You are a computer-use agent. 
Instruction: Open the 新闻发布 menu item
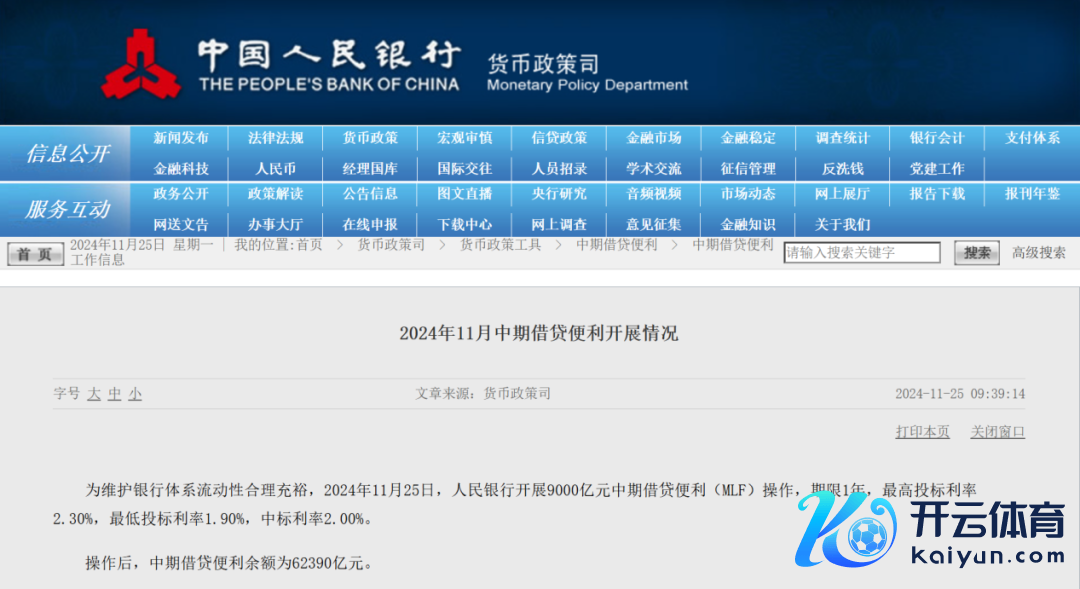tap(181, 138)
